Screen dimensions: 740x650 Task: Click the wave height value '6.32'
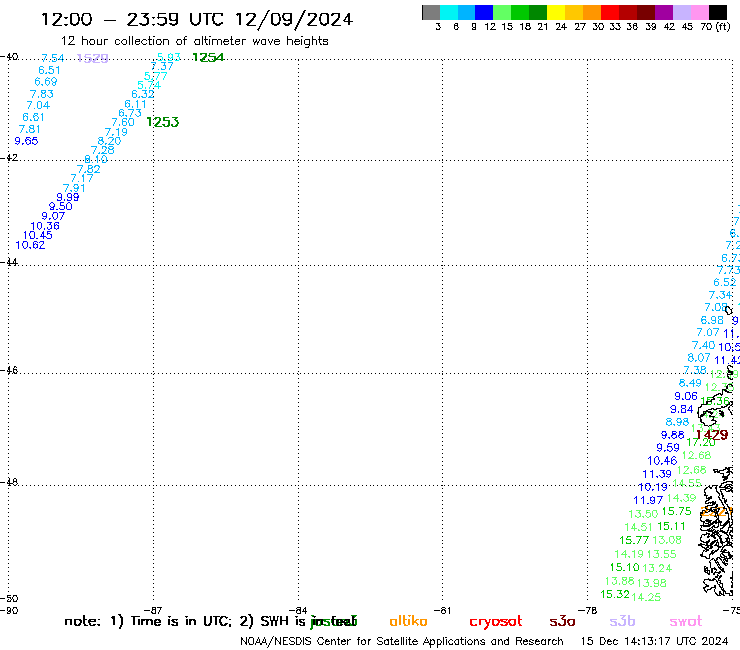[x=143, y=94]
